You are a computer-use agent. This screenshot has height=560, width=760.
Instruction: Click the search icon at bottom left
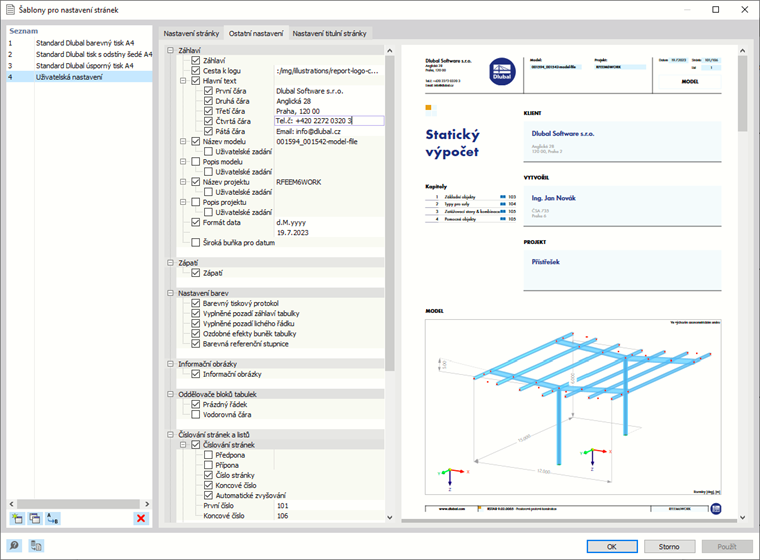coord(14,545)
